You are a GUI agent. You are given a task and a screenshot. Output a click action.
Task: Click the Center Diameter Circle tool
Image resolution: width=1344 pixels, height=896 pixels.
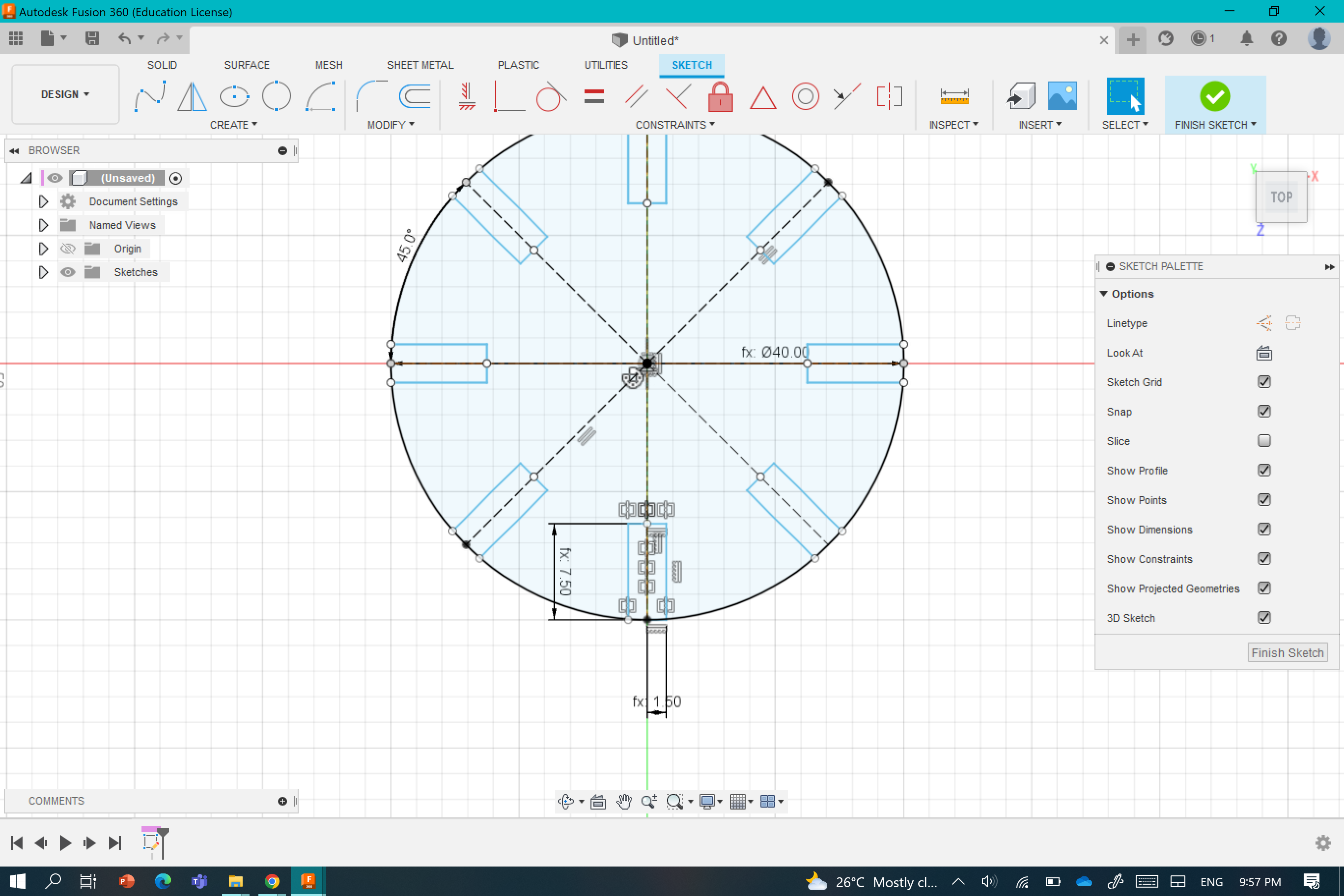277,96
